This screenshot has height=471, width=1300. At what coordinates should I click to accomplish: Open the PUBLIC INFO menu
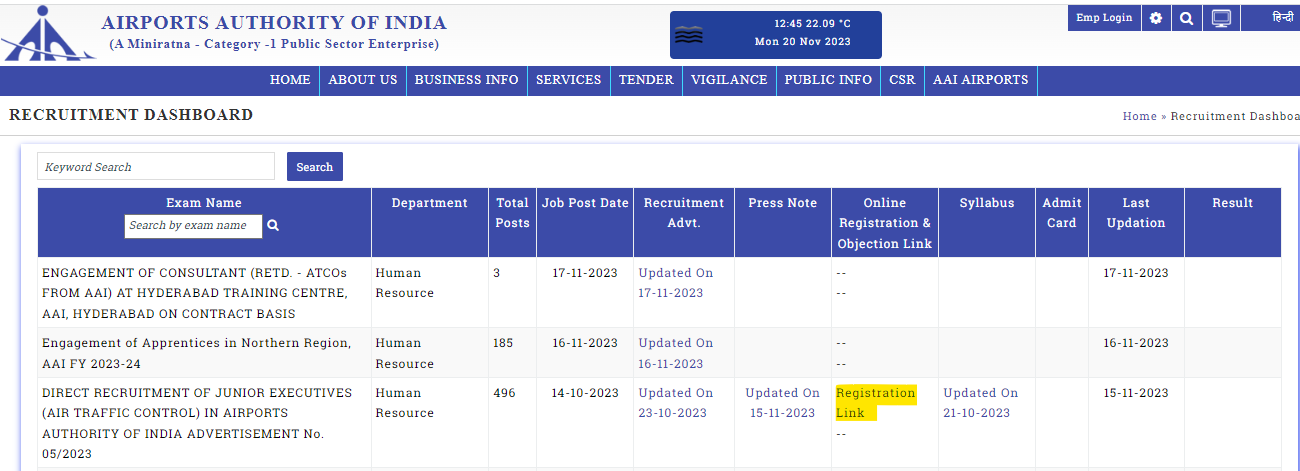click(828, 80)
